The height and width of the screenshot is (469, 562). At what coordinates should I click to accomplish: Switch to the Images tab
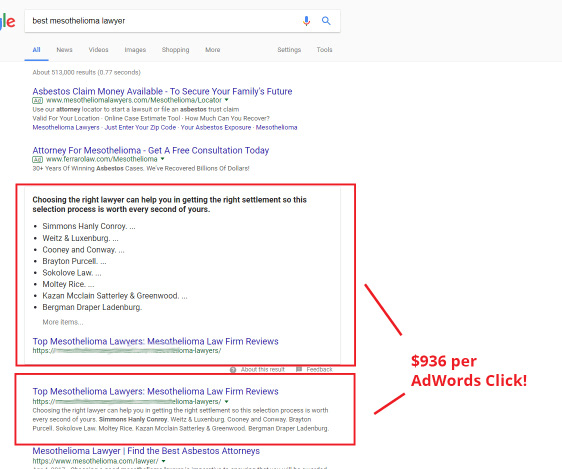[135, 50]
